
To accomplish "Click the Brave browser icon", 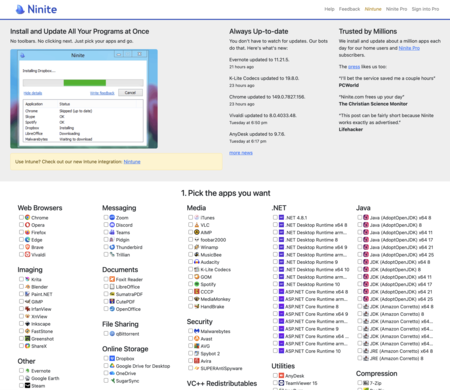I will point(28,247).
